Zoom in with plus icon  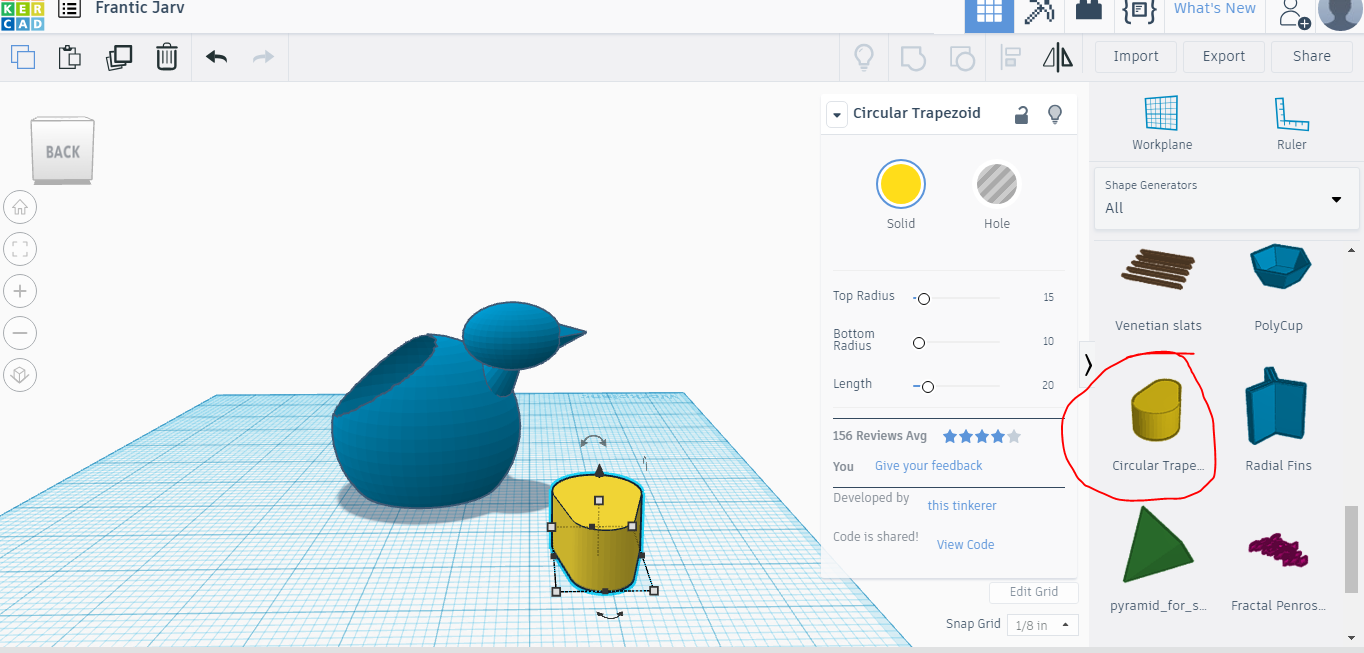click(x=21, y=291)
